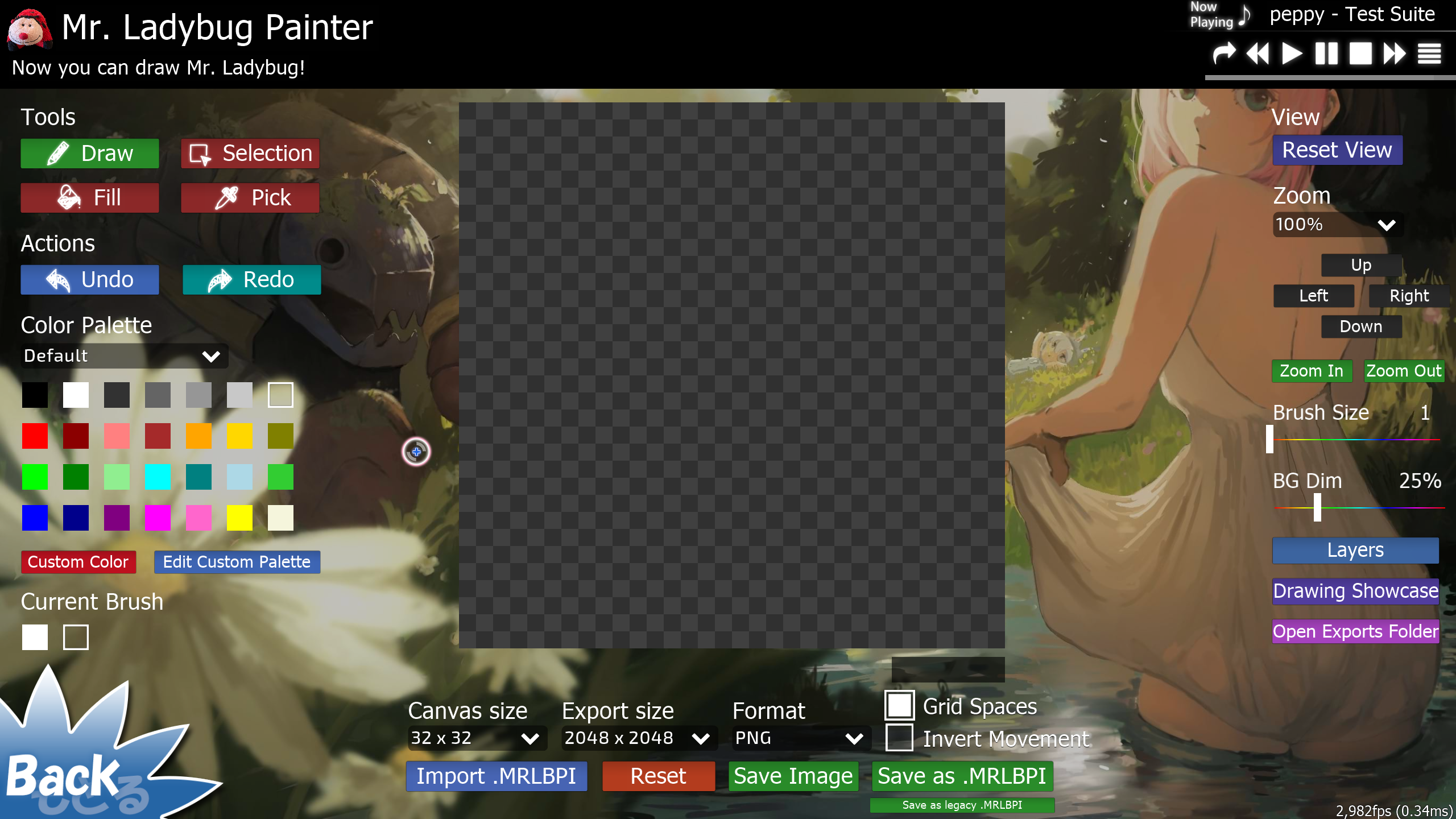1456x819 pixels.
Task: Expand the Export size 2048 x 2048 dropdown
Action: (x=639, y=738)
